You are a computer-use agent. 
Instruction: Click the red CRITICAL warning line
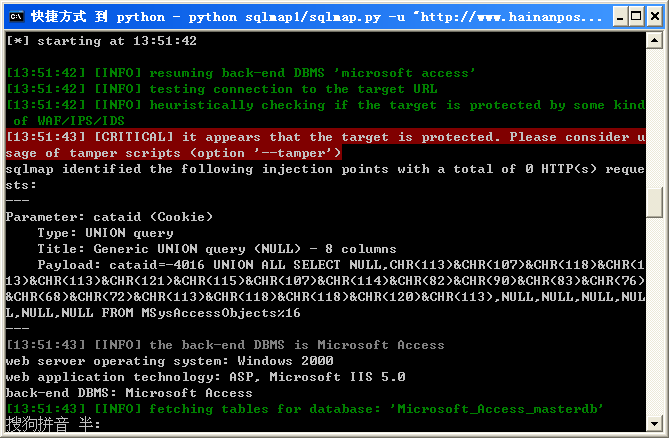[x=325, y=145]
